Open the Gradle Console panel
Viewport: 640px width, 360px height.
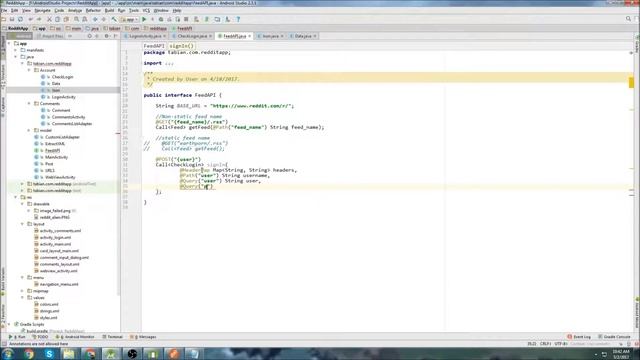(614, 337)
